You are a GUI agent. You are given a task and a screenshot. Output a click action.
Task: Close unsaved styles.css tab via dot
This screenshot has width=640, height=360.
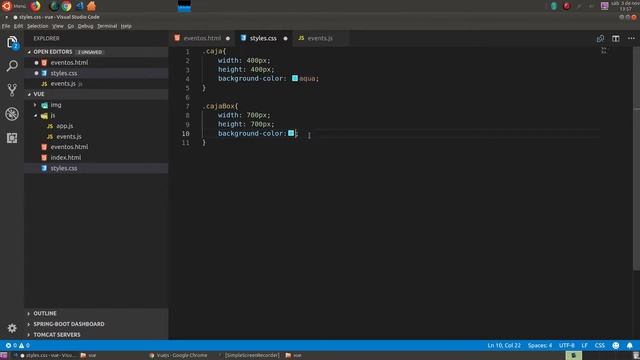coord(285,38)
